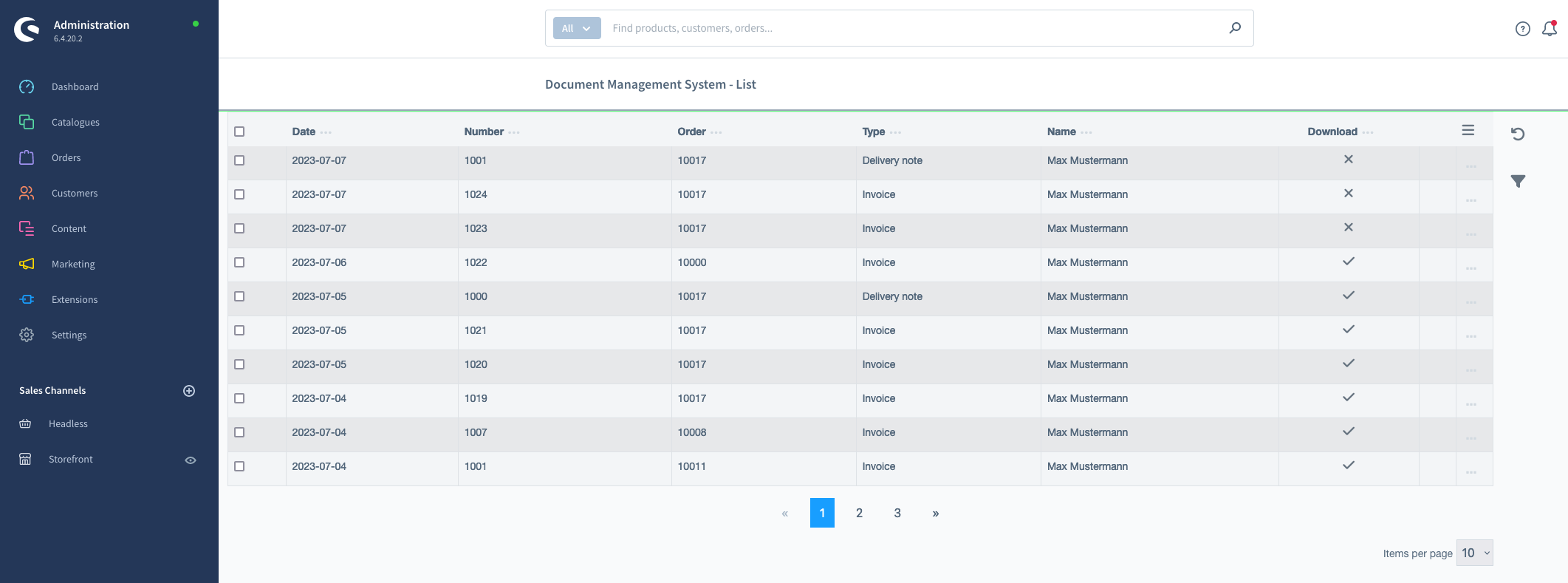Go to Extensions menu item
The height and width of the screenshot is (583, 1568).
(x=75, y=299)
